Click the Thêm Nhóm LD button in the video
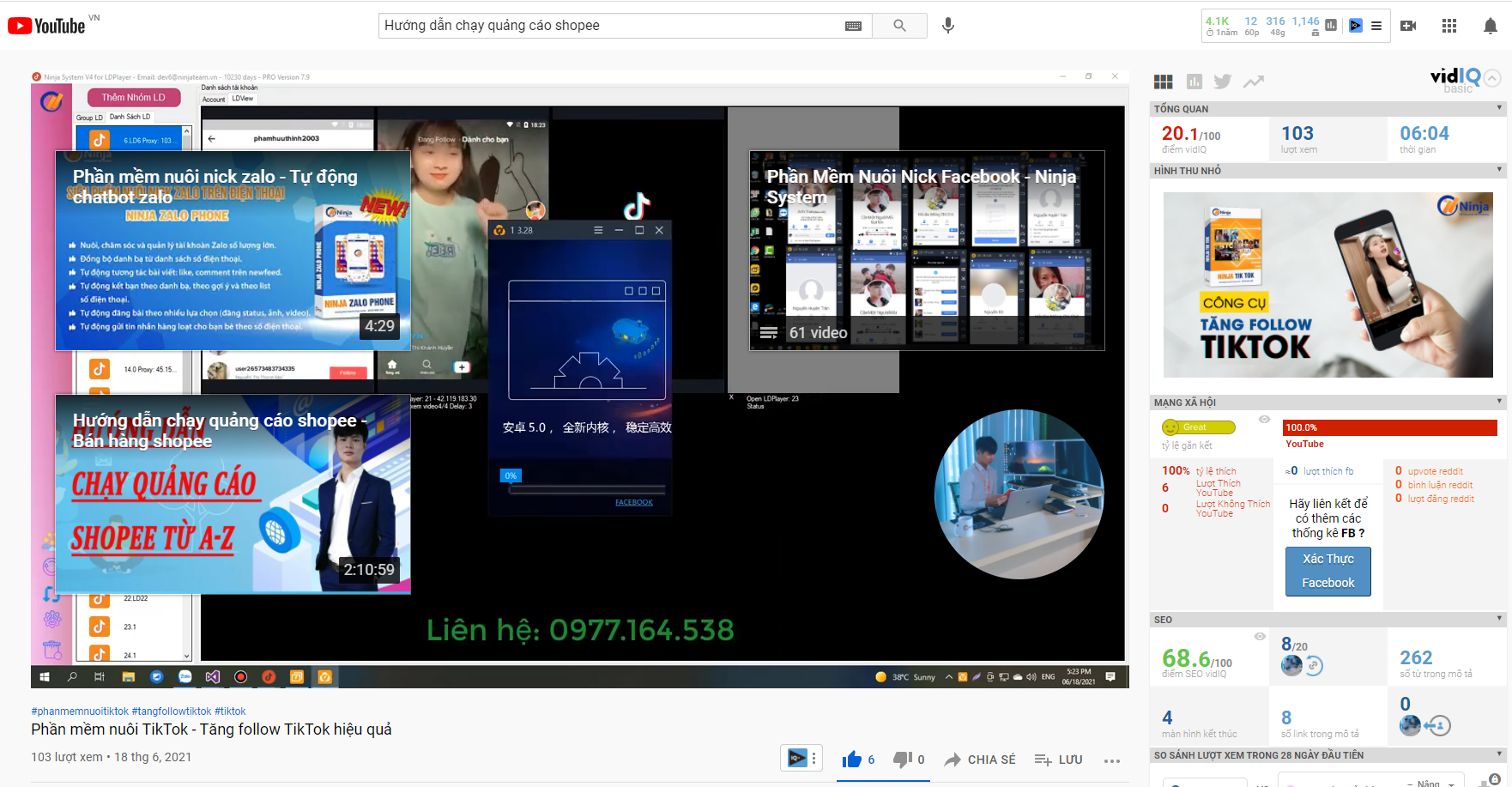Screen dimensions: 1512x787 (x=133, y=97)
